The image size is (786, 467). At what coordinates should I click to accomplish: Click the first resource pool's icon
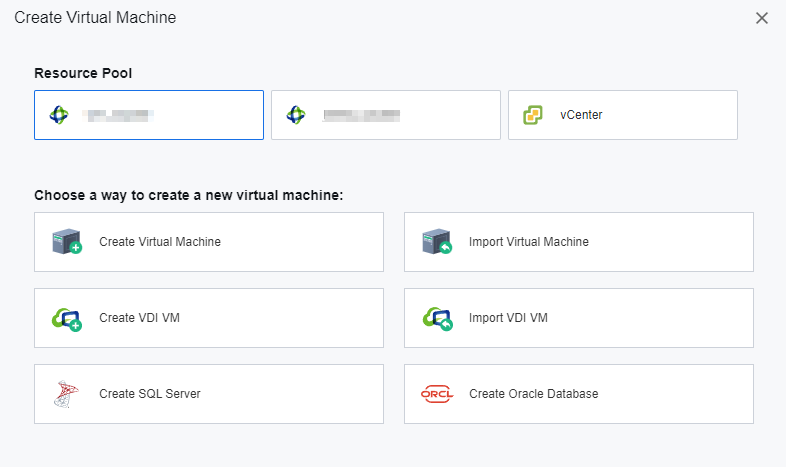[59, 115]
